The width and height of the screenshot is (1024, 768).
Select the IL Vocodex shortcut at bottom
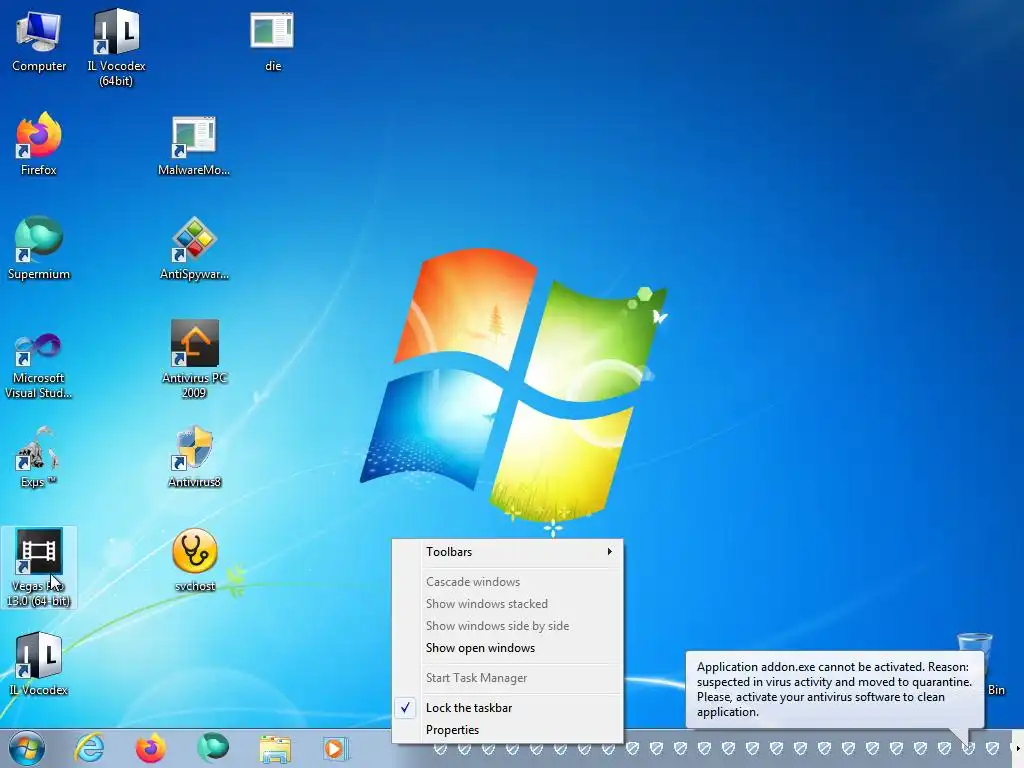tap(39, 664)
